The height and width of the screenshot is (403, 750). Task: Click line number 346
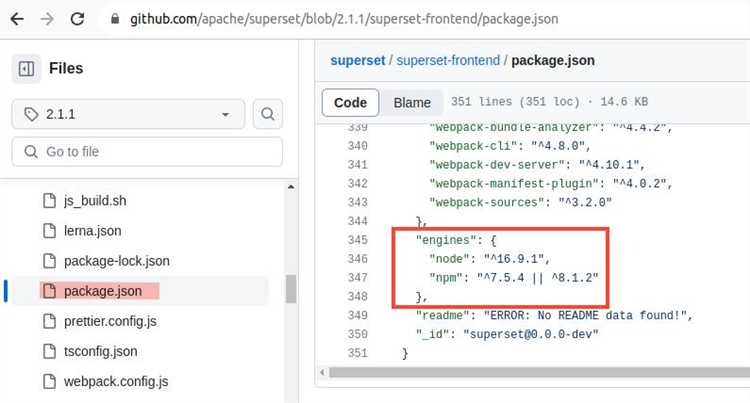point(357,259)
